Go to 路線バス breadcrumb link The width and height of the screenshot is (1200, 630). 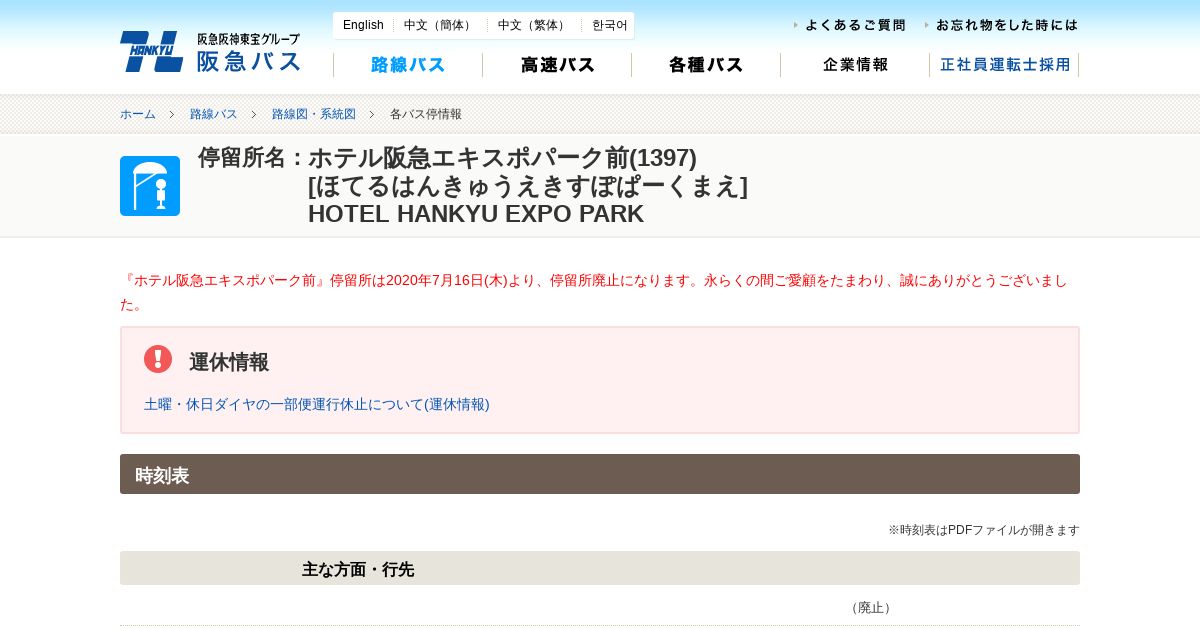tap(214, 114)
